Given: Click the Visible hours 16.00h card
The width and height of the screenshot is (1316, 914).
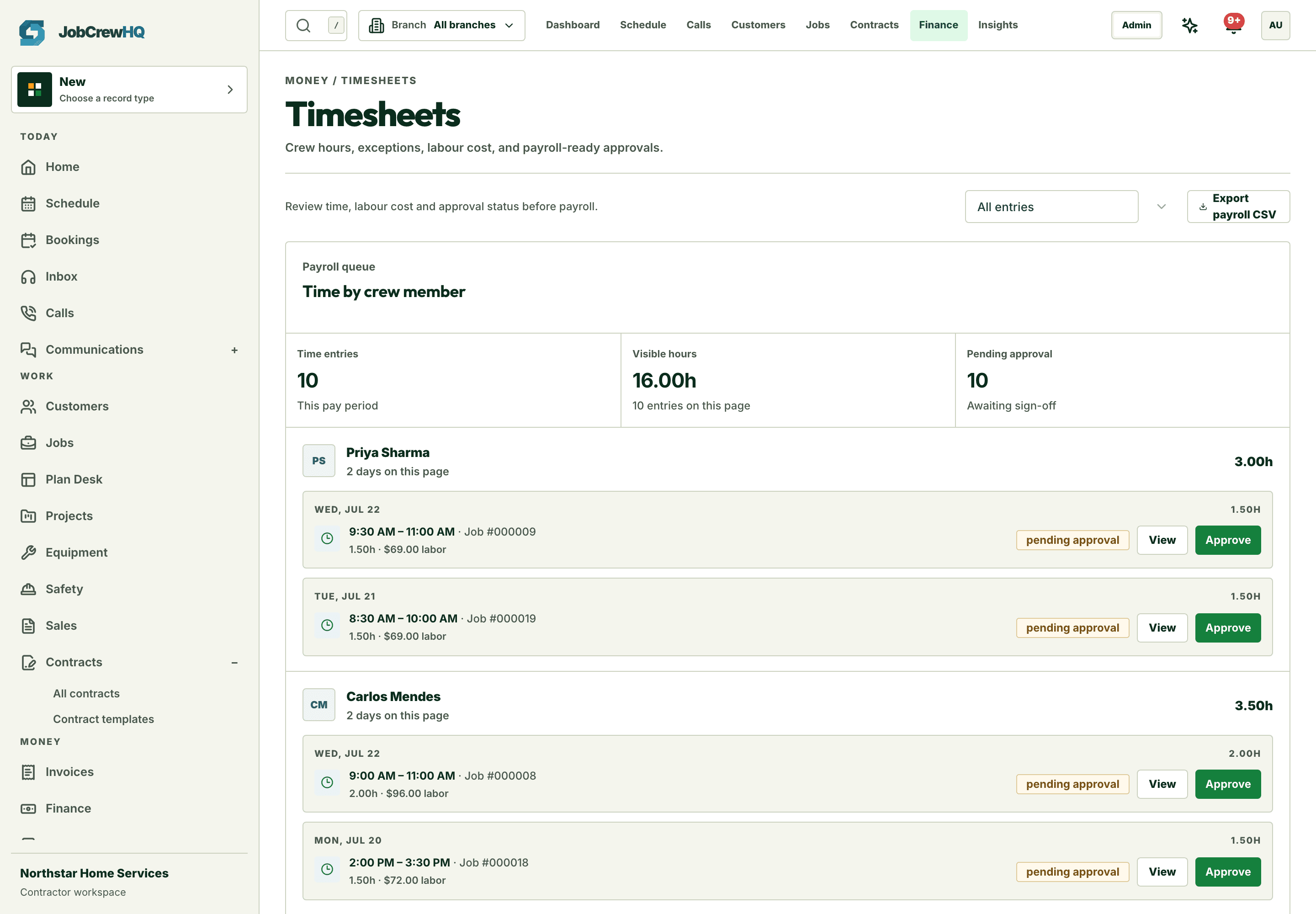Looking at the screenshot, I should [788, 380].
